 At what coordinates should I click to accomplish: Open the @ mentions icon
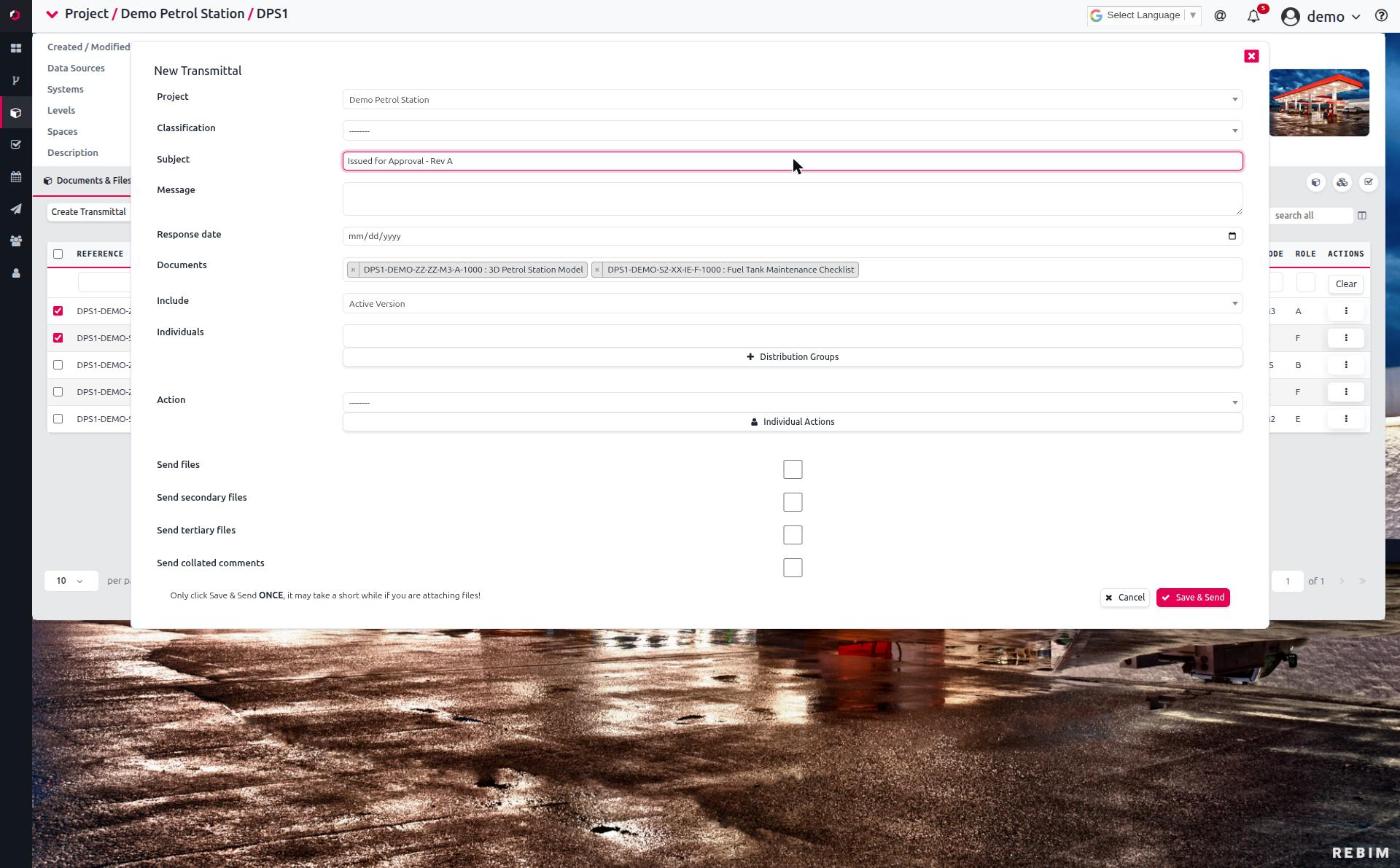click(x=1220, y=16)
